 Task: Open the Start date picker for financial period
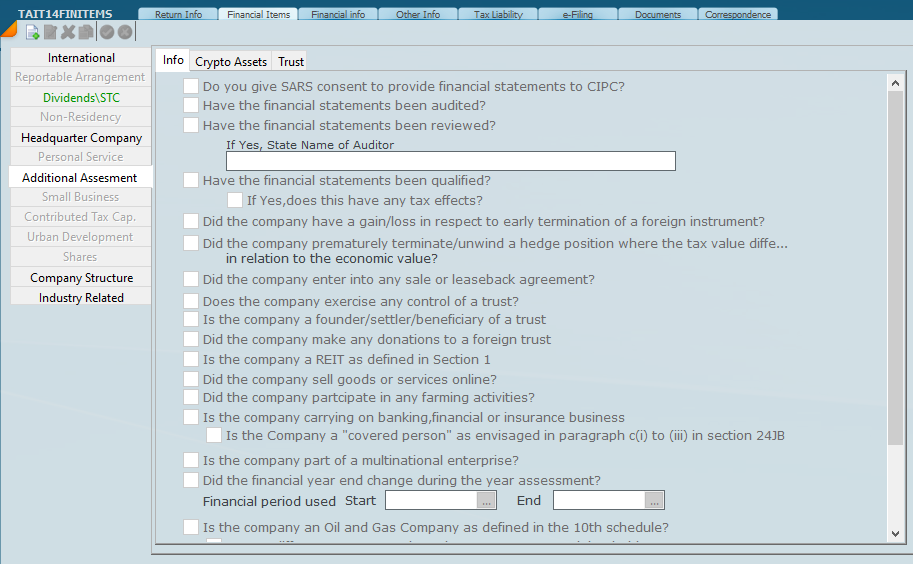pos(486,501)
